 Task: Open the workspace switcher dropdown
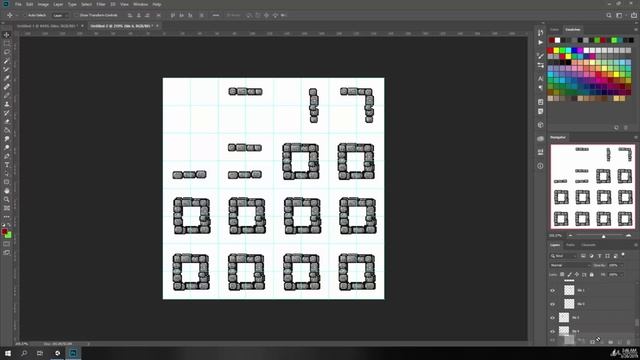[621, 16]
